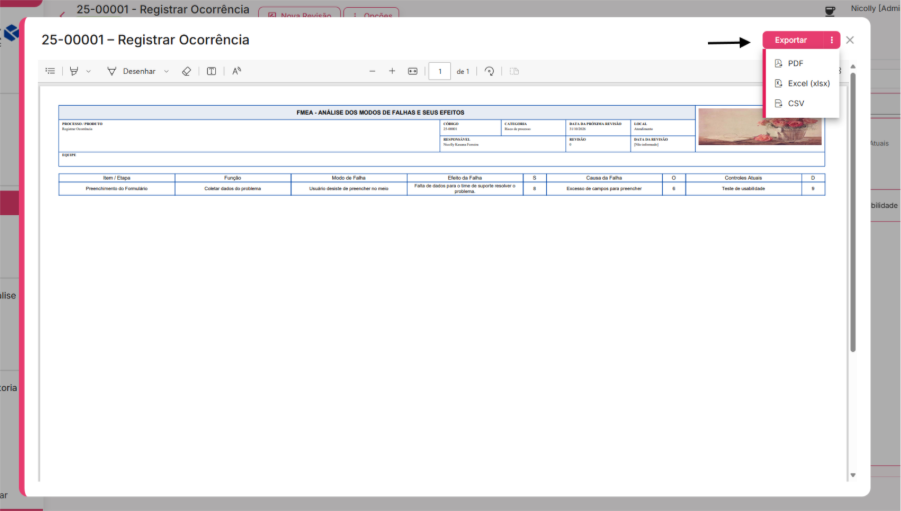Open the table of contents icon
Viewport: 901px width, 511px height.
tap(50, 71)
